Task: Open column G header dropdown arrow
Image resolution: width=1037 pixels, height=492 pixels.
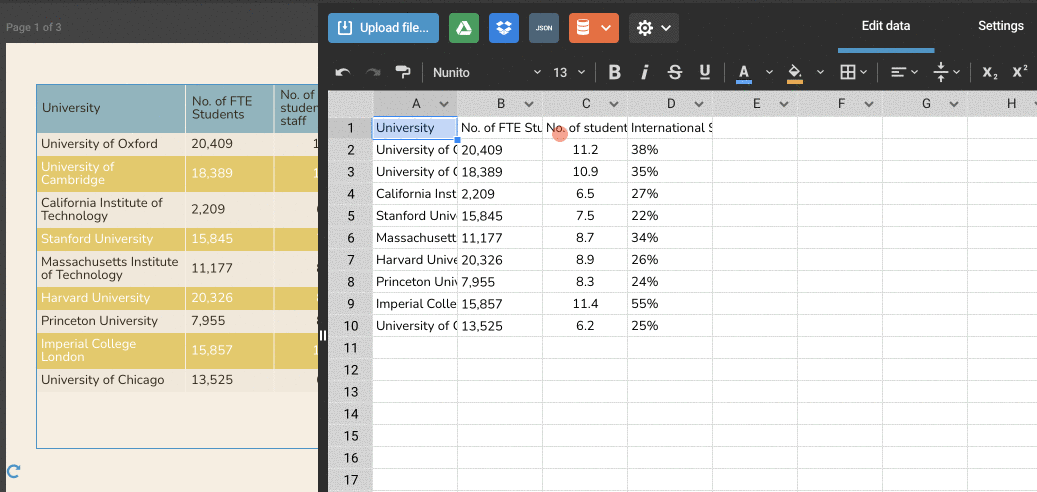Action: point(954,104)
